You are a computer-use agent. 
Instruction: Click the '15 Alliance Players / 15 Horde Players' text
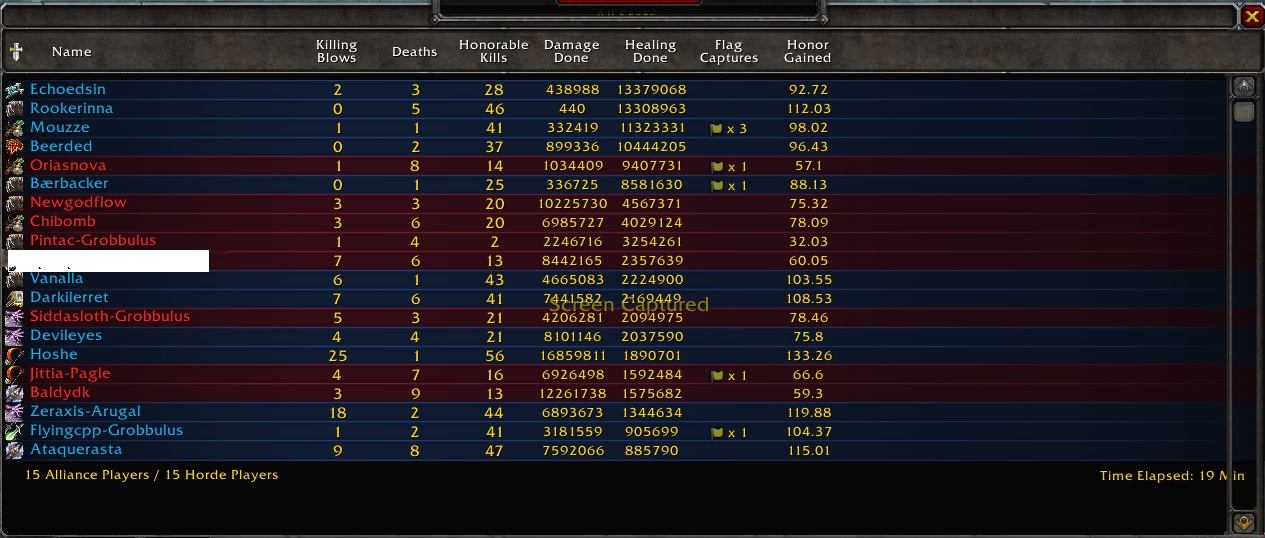[x=152, y=475]
